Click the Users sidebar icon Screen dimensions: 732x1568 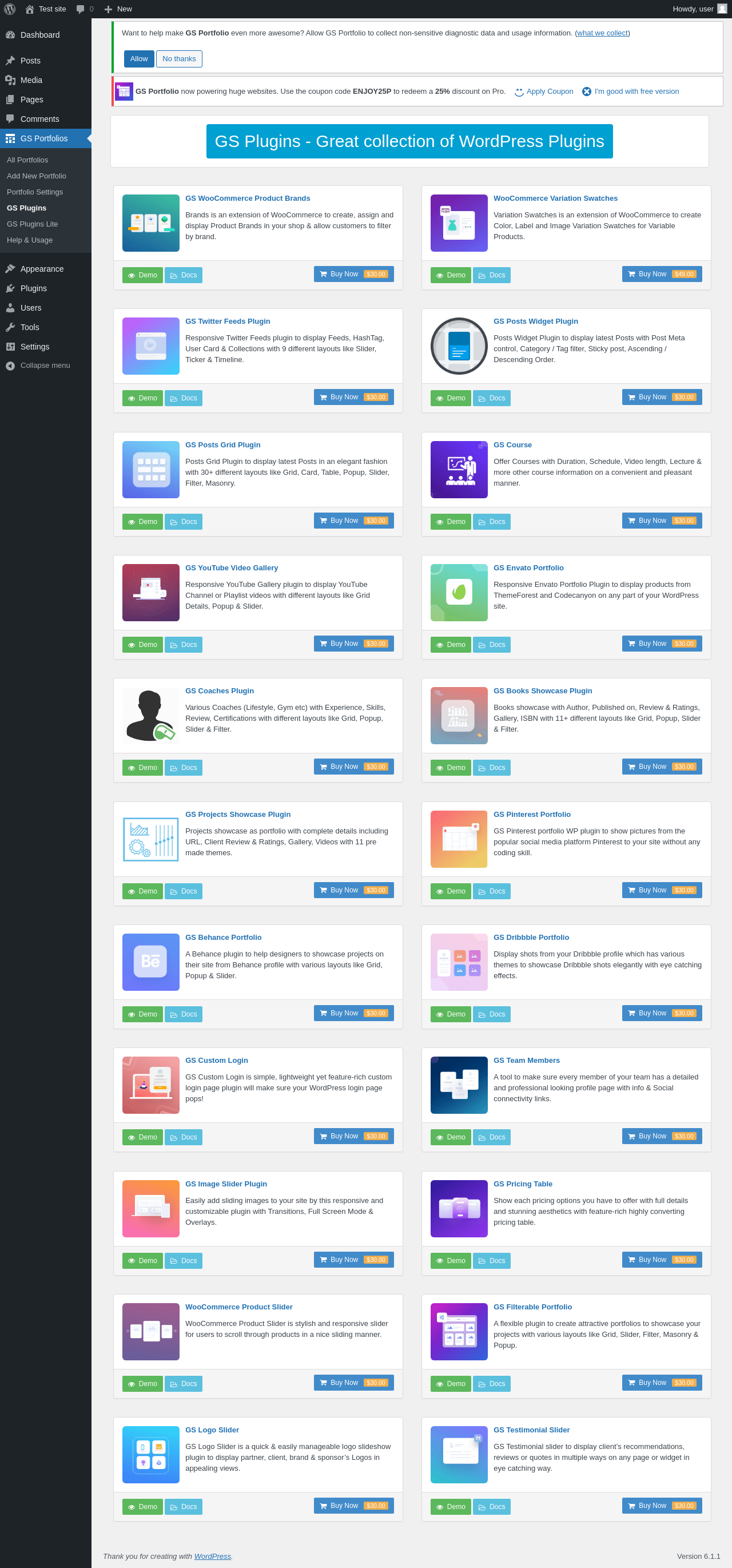tap(10, 307)
